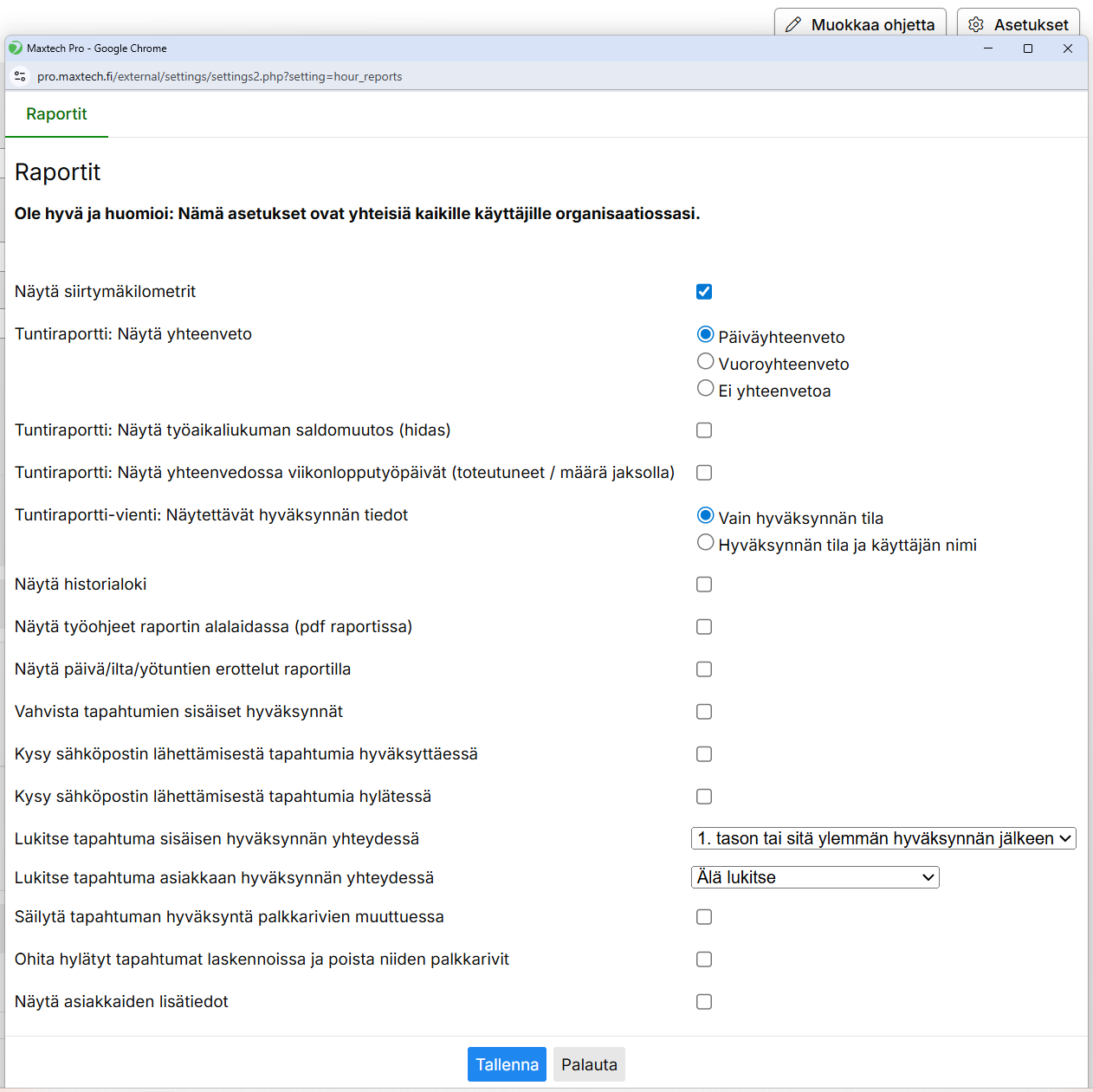Toggle the päivä/ilta/yötuntien erottelut checkbox
Viewport: 1093px width, 1092px height.
(704, 669)
